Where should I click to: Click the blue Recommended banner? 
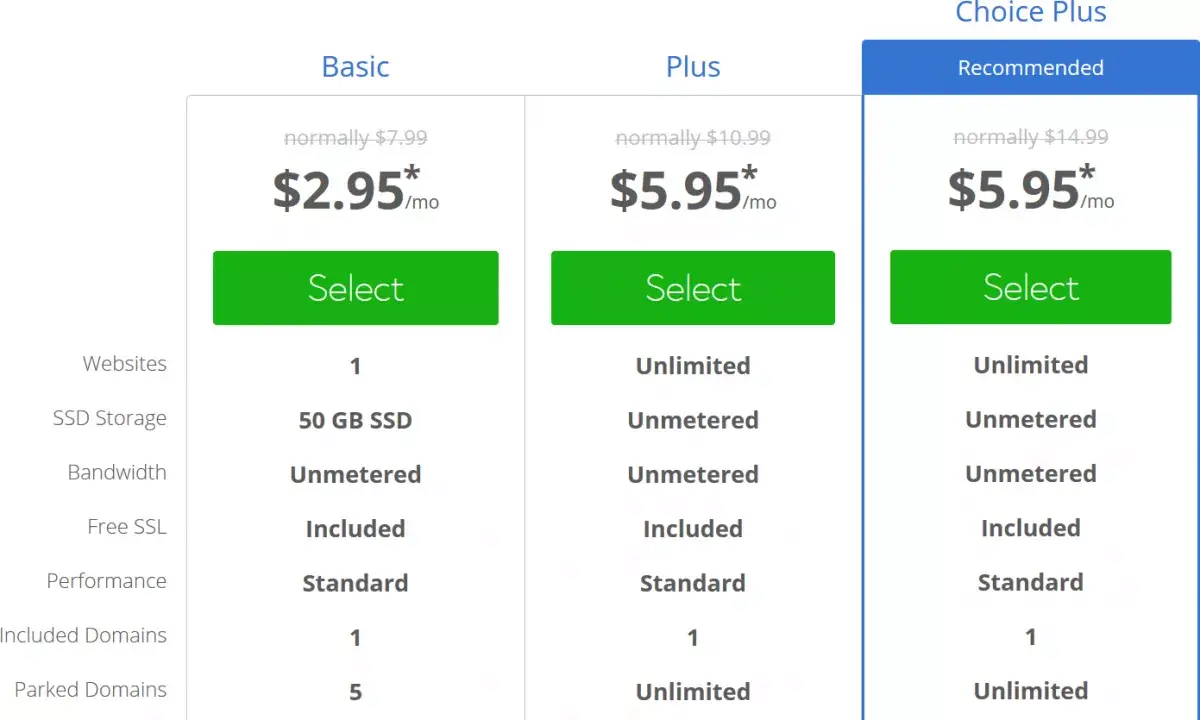point(1030,68)
